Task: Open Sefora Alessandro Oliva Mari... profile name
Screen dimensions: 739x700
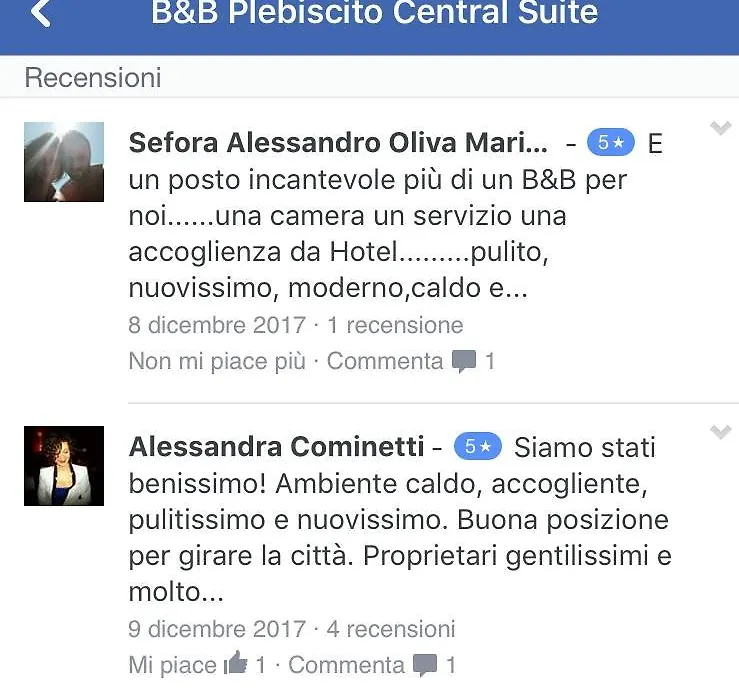Action: click(338, 142)
